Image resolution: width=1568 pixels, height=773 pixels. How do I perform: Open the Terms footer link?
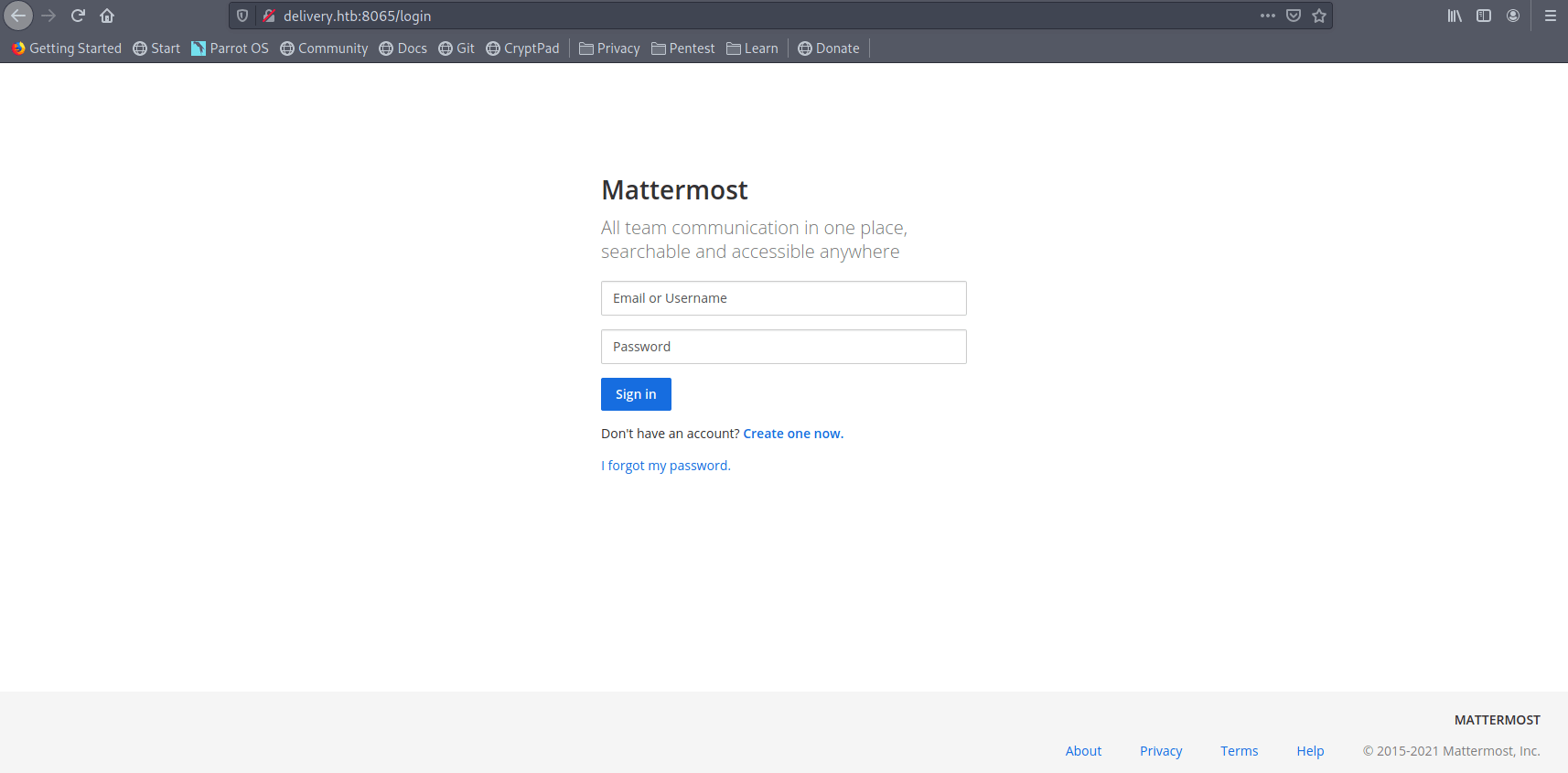(x=1240, y=751)
